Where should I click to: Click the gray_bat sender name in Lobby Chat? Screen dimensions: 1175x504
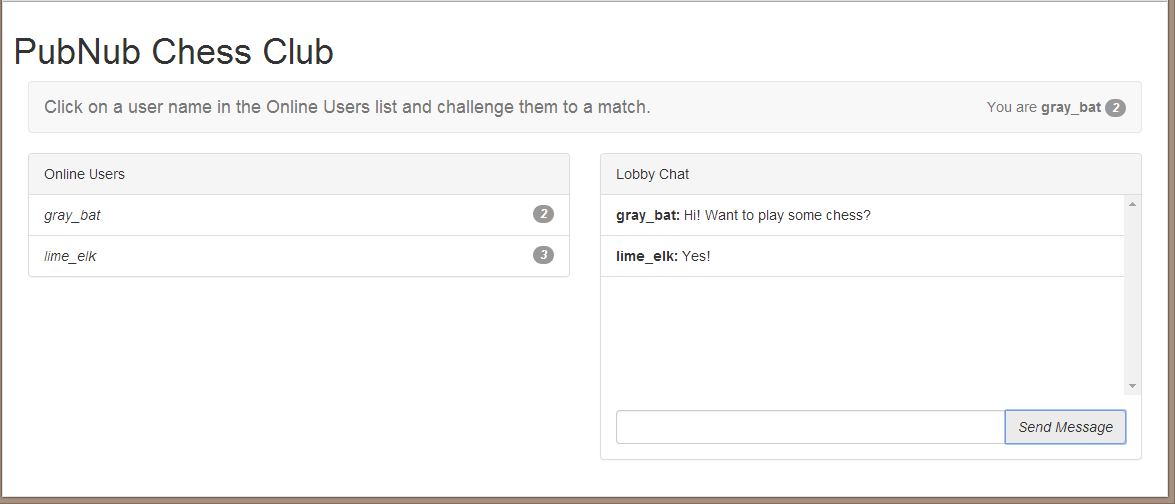(647, 215)
